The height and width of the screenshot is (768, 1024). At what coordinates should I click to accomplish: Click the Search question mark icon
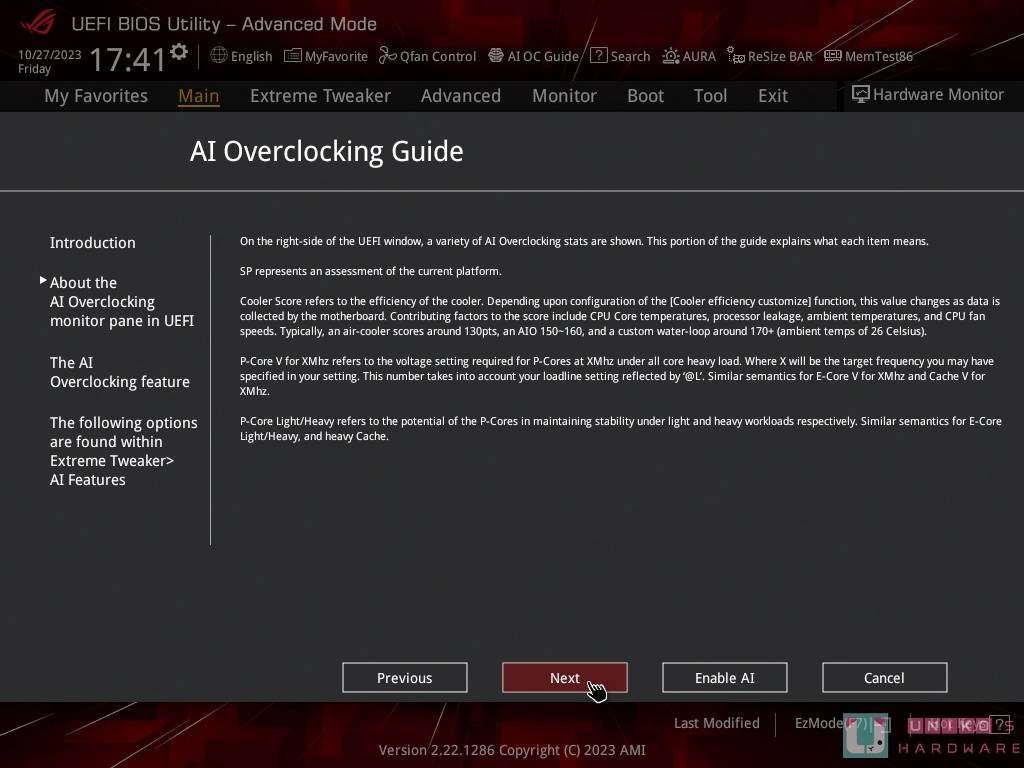[598, 56]
